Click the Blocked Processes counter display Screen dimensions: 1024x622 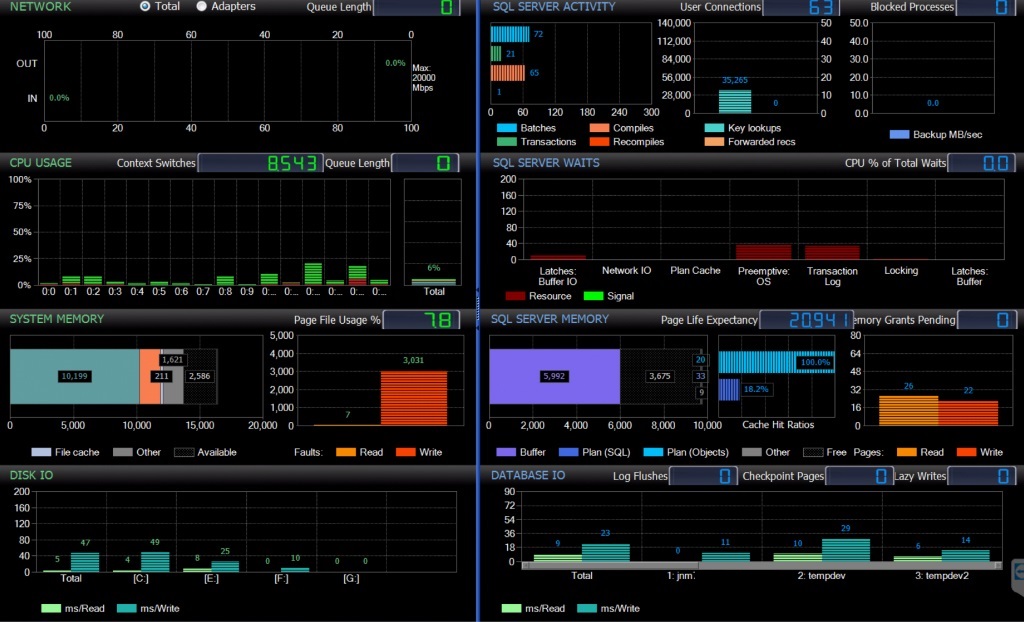tap(984, 8)
